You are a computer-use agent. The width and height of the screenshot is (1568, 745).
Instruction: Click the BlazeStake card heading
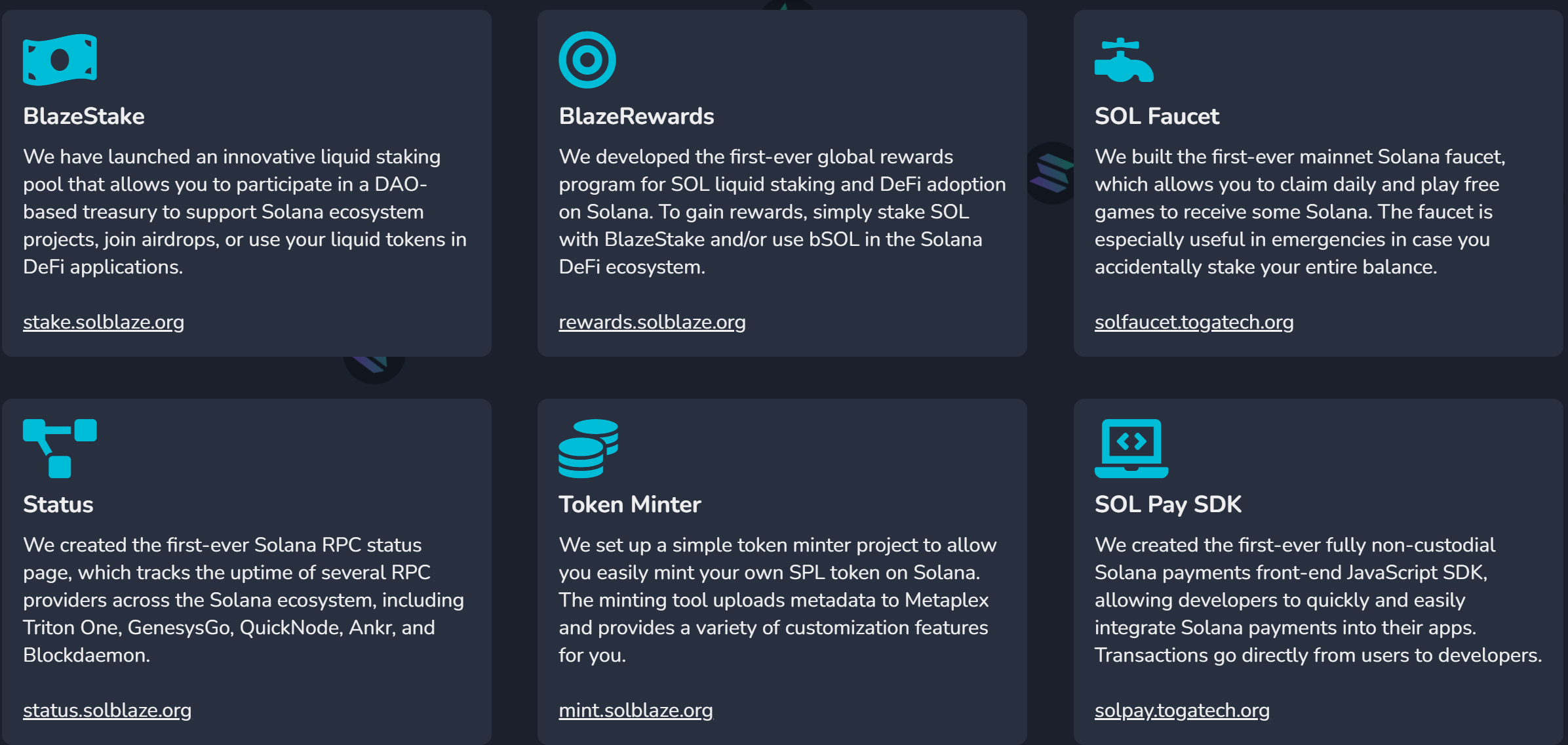84,116
